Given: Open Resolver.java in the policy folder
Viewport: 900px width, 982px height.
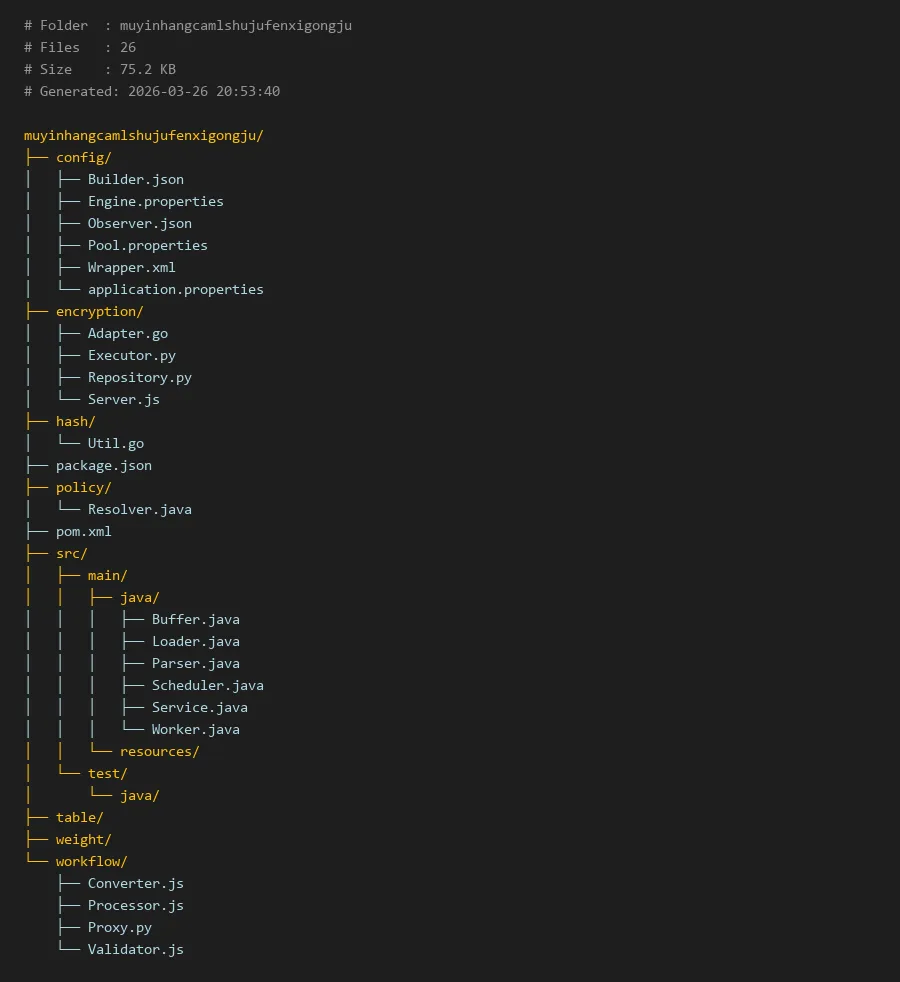Looking at the screenshot, I should click(x=139, y=509).
